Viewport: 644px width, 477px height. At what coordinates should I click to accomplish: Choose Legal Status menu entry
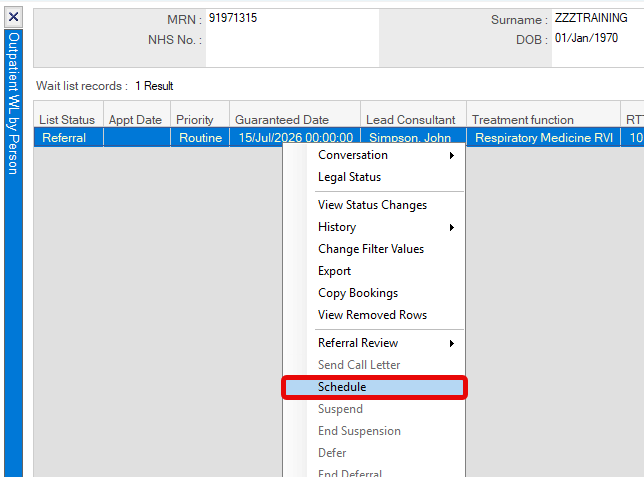349,177
